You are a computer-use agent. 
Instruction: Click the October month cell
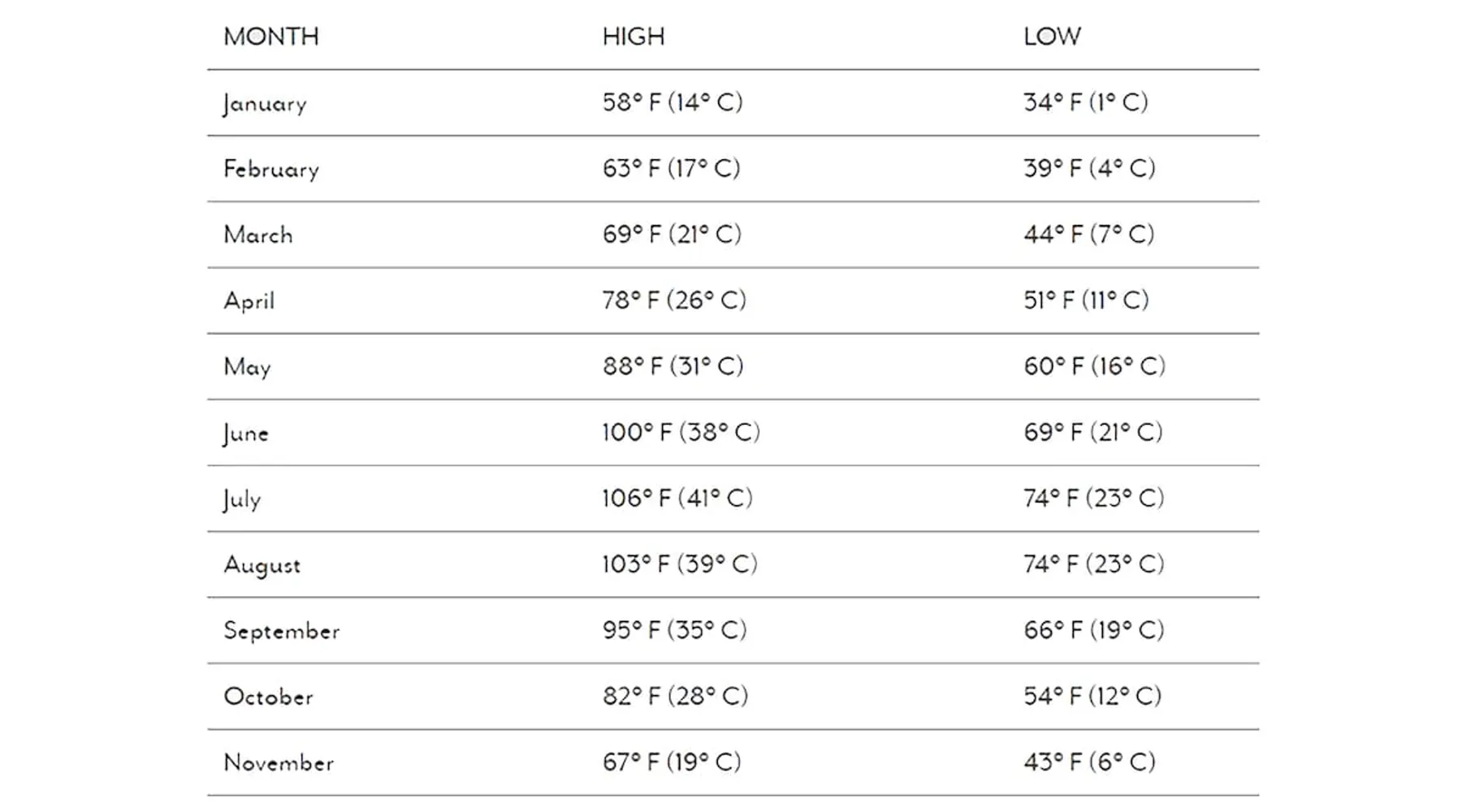(x=268, y=697)
